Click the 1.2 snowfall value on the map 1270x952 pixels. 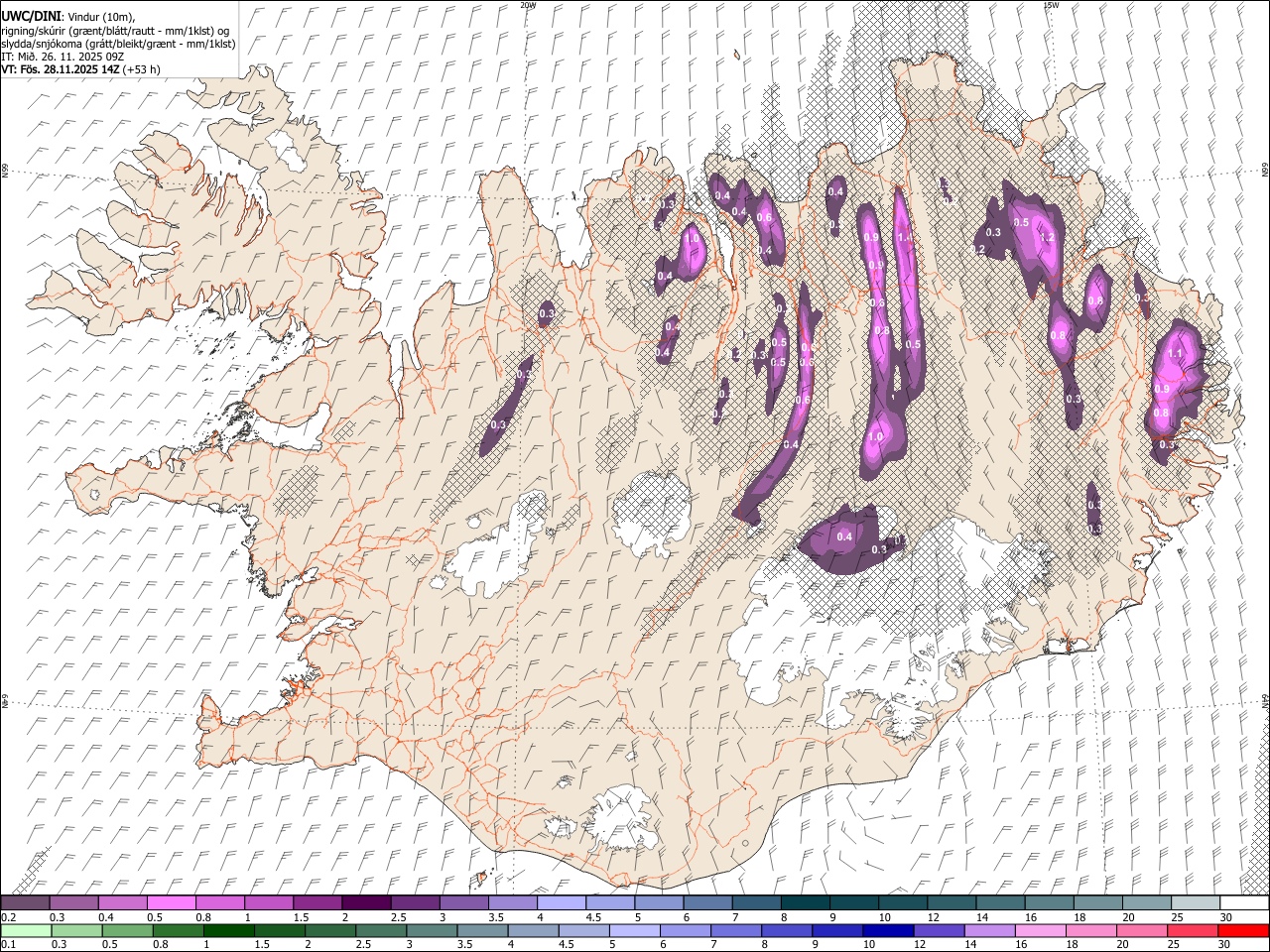1047,238
